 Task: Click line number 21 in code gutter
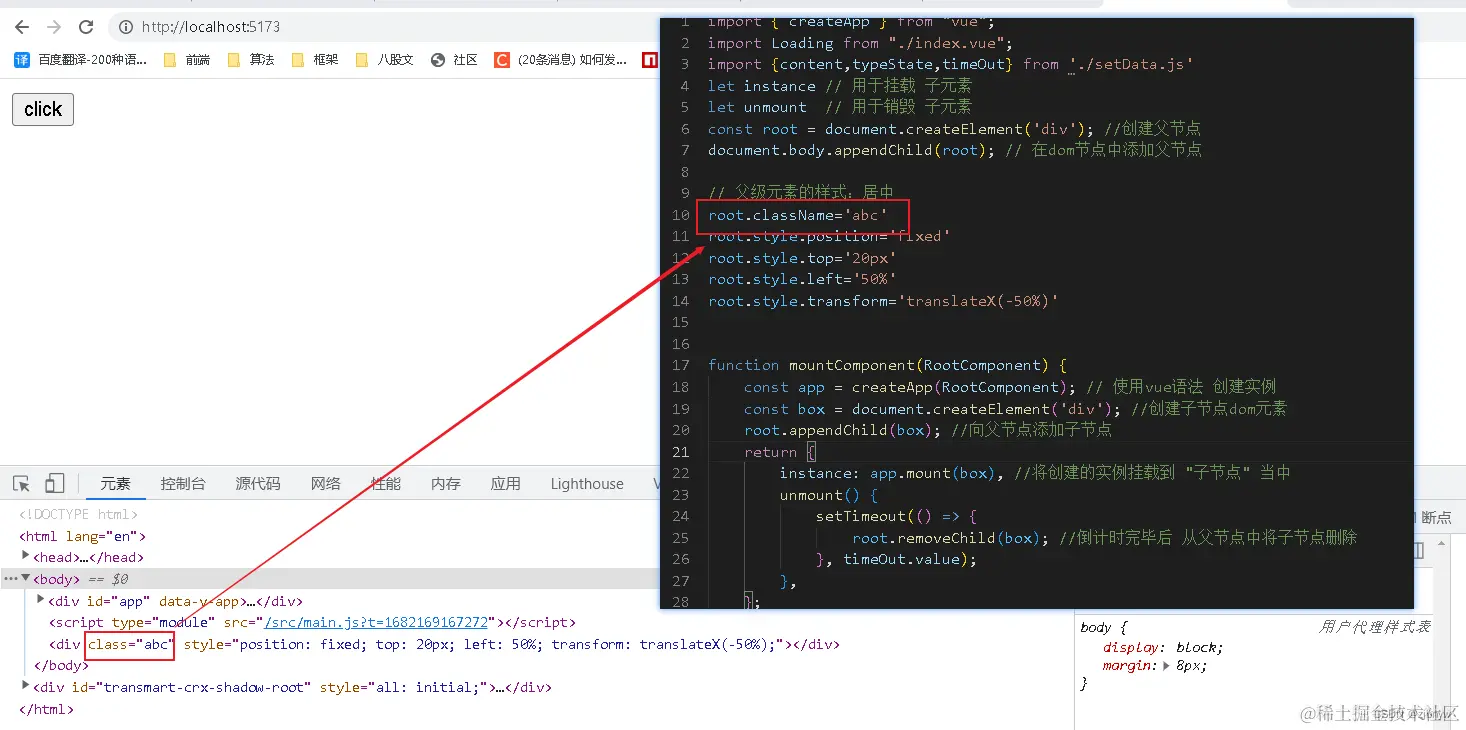(681, 452)
